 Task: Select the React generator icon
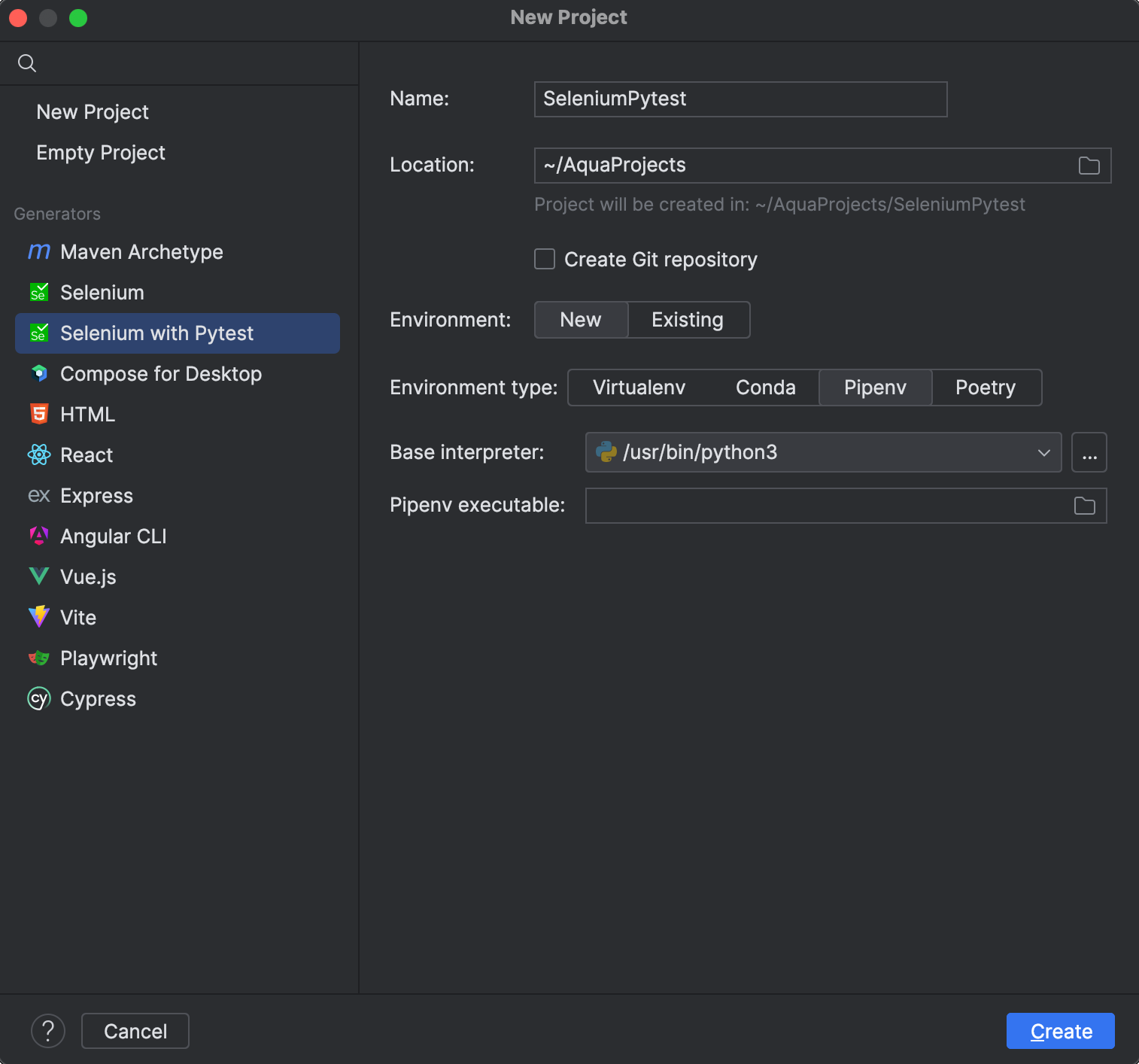click(38, 454)
